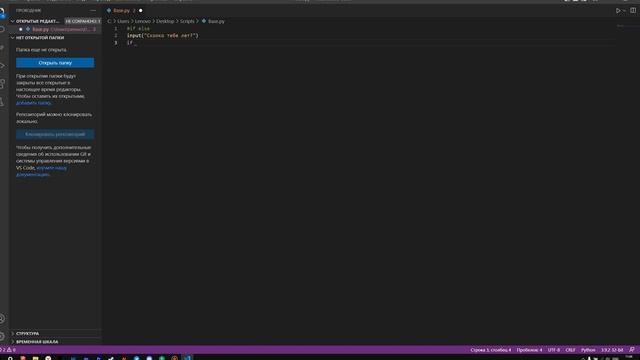Open Run and Debug view

[x=2, y=66]
